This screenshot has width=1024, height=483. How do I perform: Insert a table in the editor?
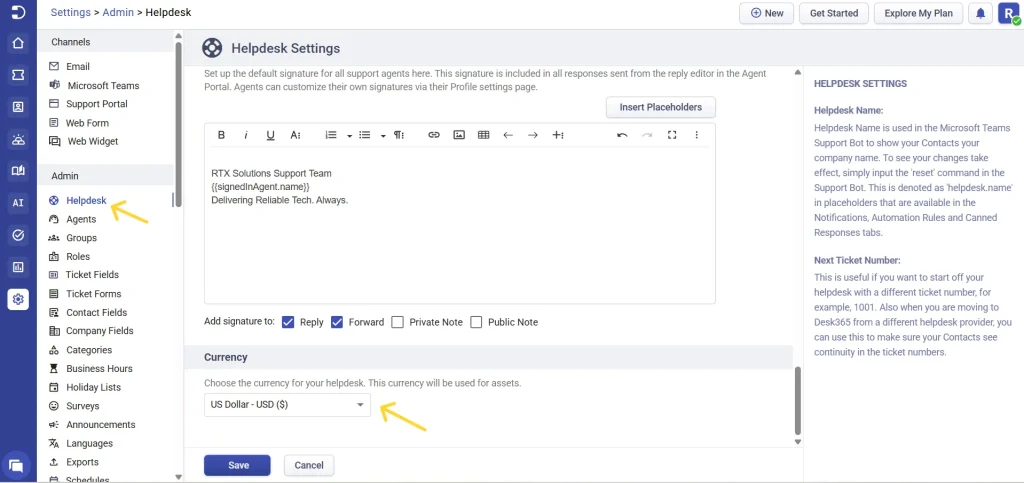(484, 135)
